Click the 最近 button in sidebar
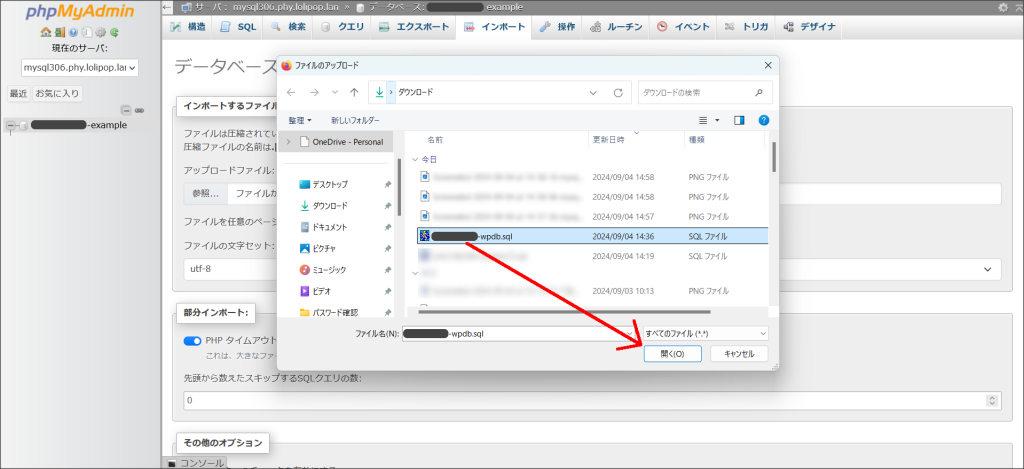 click(x=18, y=93)
